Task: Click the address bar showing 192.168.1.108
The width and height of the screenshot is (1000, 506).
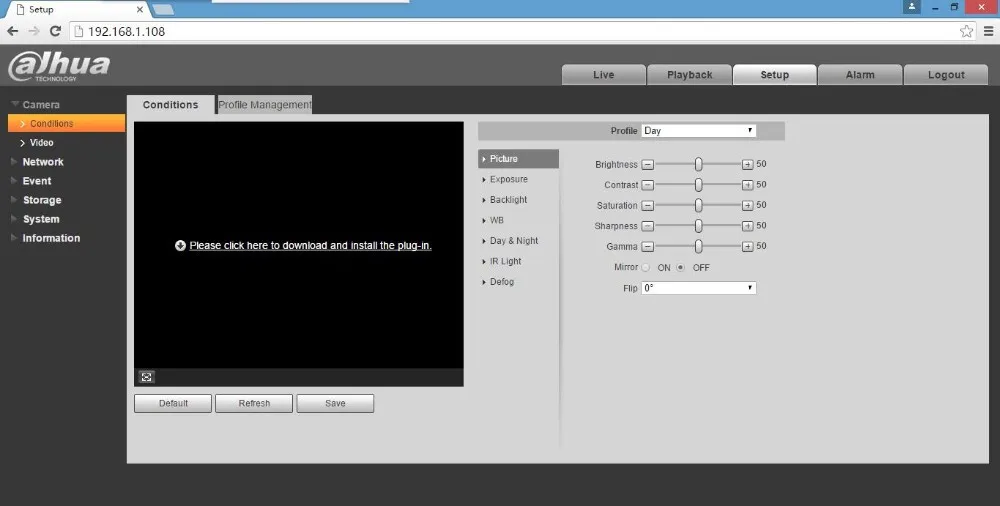Action: pyautogui.click(x=523, y=31)
